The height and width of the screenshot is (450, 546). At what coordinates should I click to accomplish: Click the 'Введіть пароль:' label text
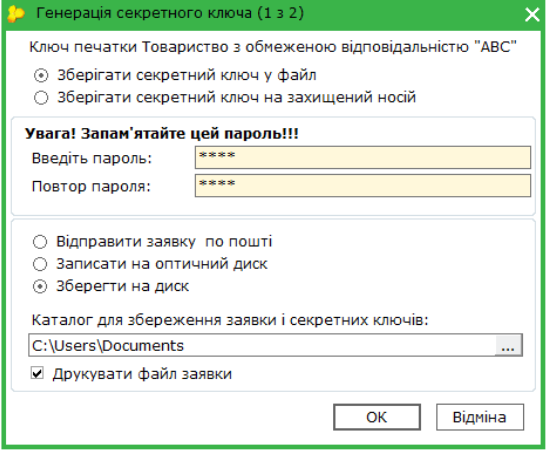pyautogui.click(x=92, y=158)
